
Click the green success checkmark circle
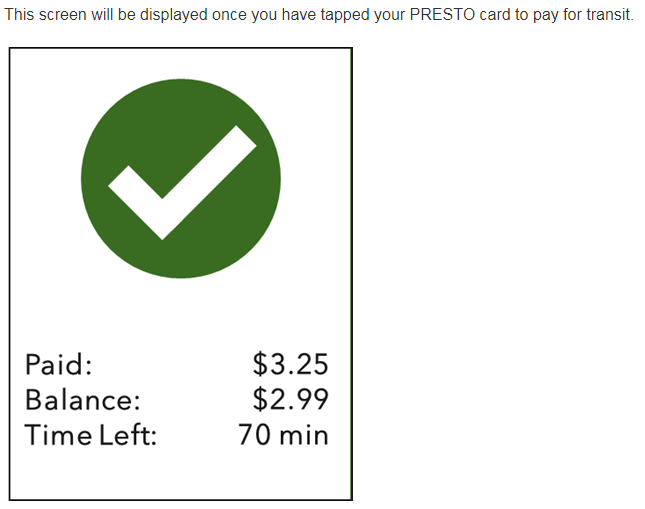(181, 178)
